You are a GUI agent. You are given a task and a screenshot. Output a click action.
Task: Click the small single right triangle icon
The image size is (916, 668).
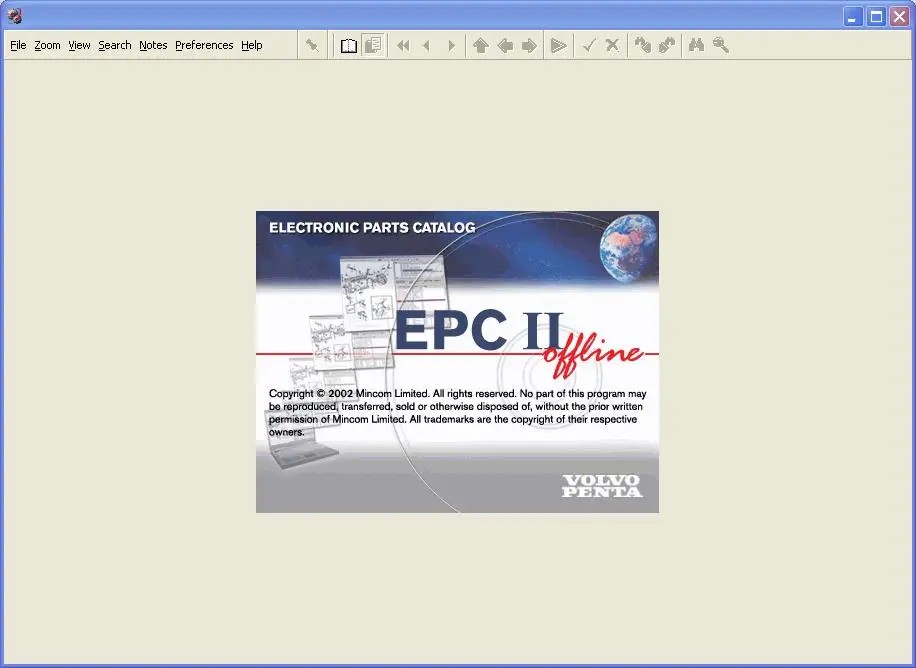pos(451,45)
